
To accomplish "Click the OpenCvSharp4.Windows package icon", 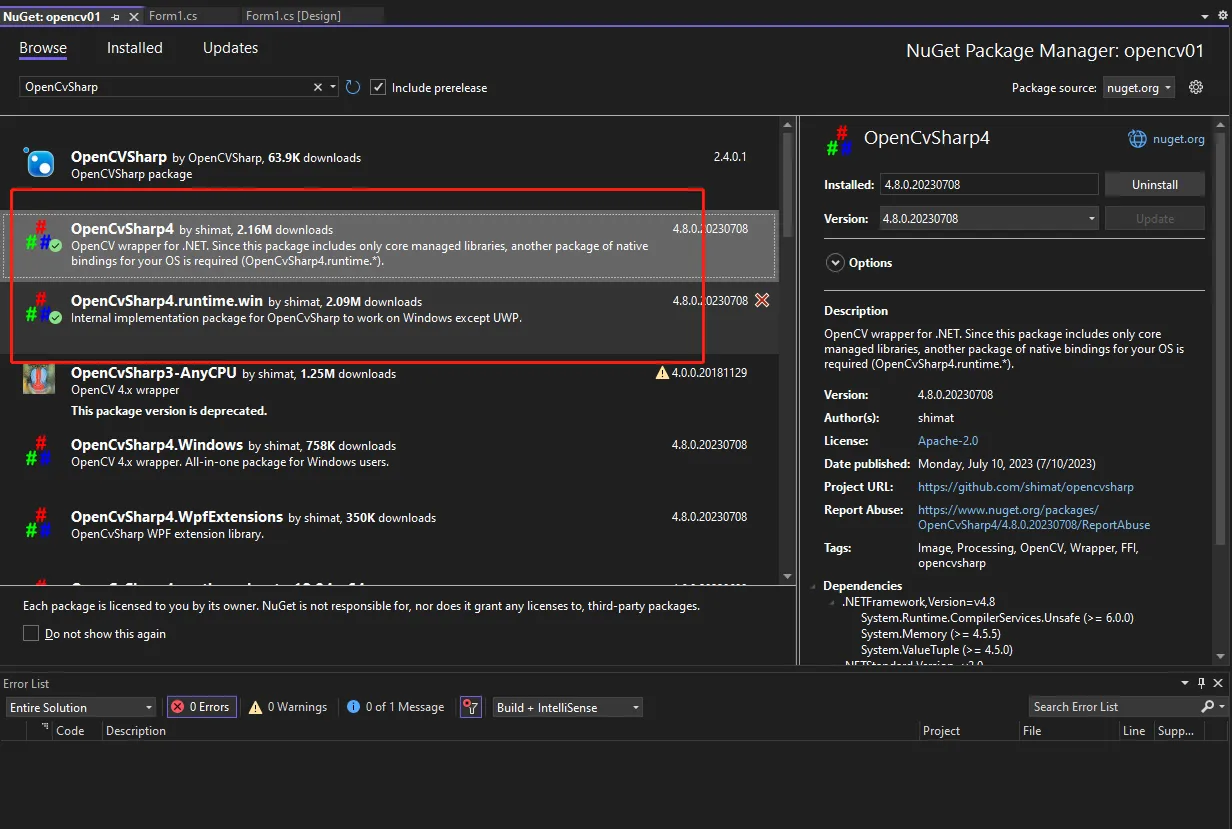I will (x=39, y=451).
